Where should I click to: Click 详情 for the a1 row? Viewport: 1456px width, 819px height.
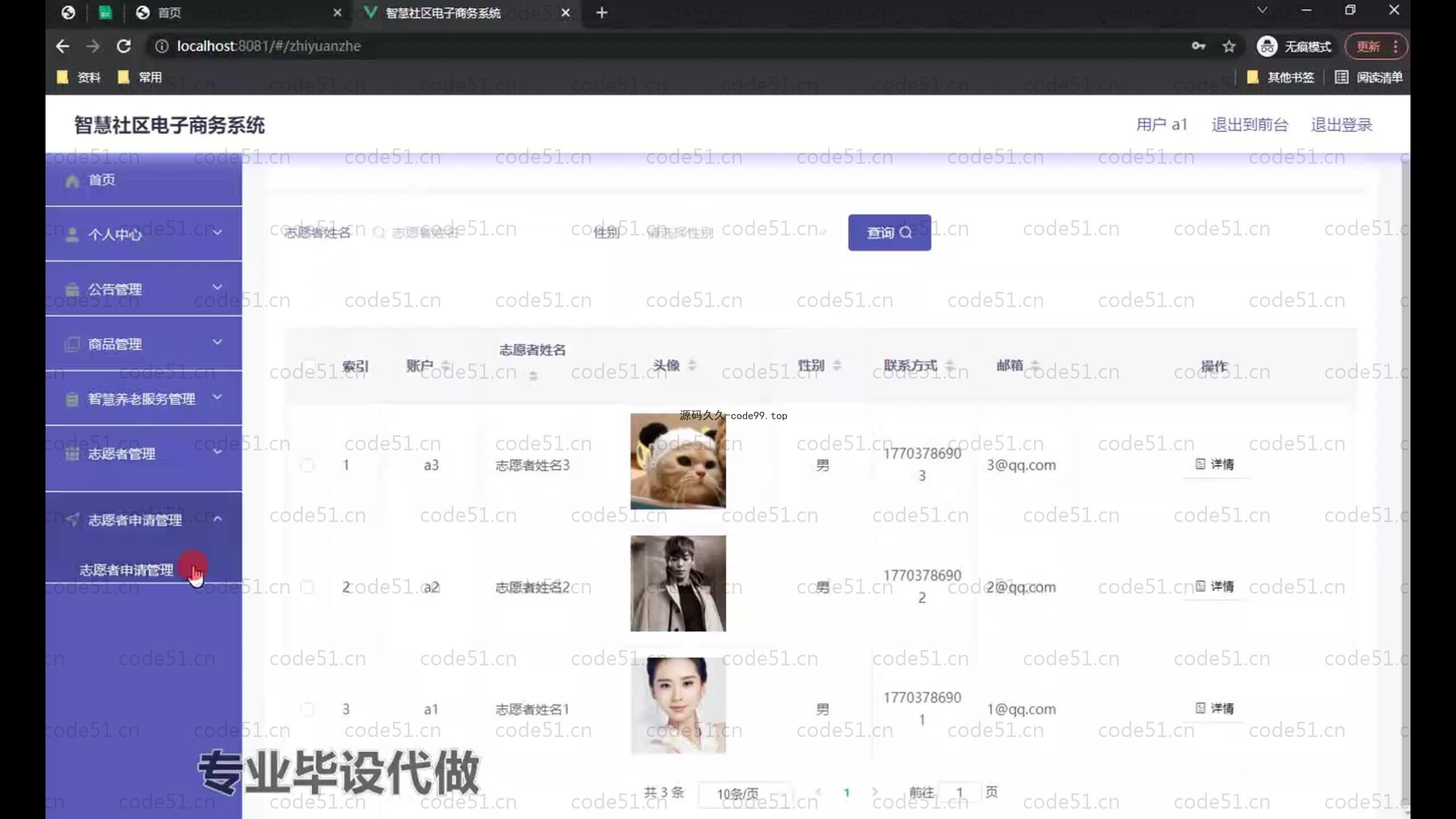pos(1215,708)
